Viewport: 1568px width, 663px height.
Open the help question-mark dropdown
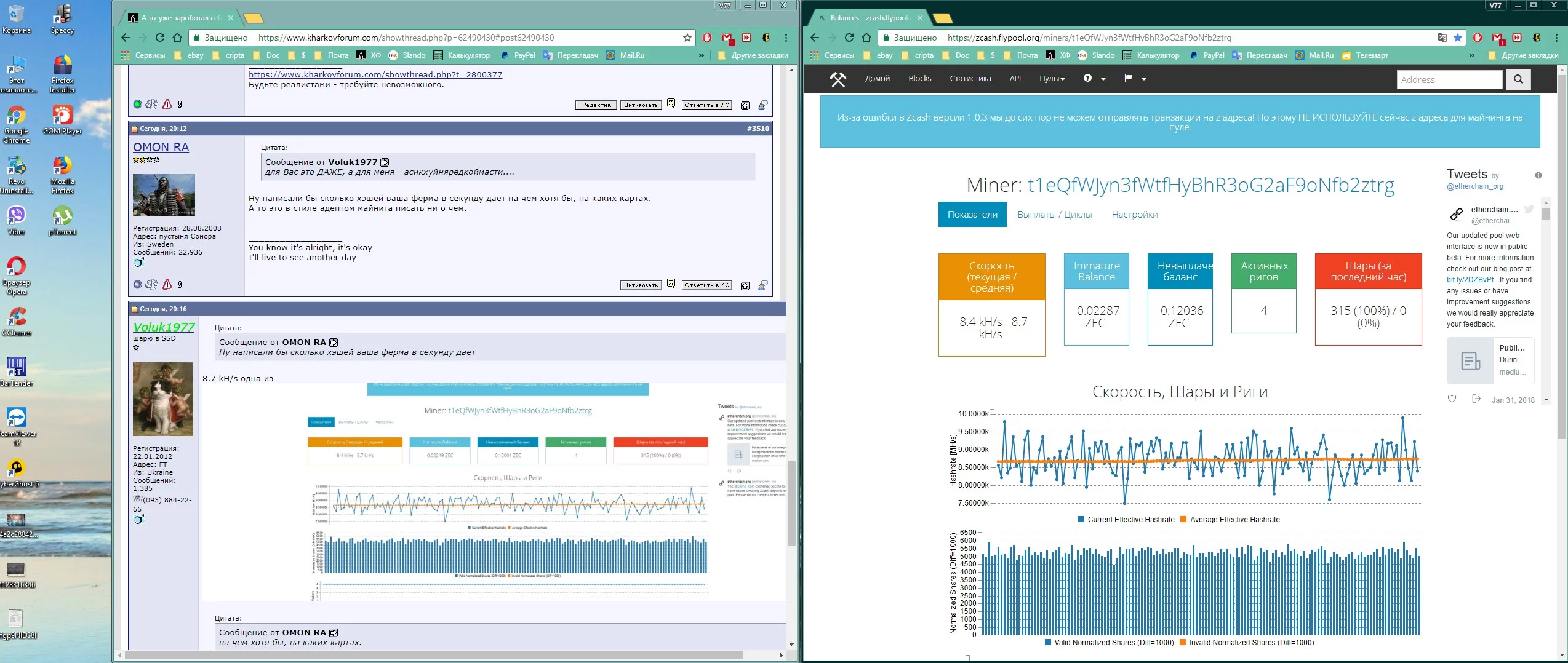tap(1094, 79)
